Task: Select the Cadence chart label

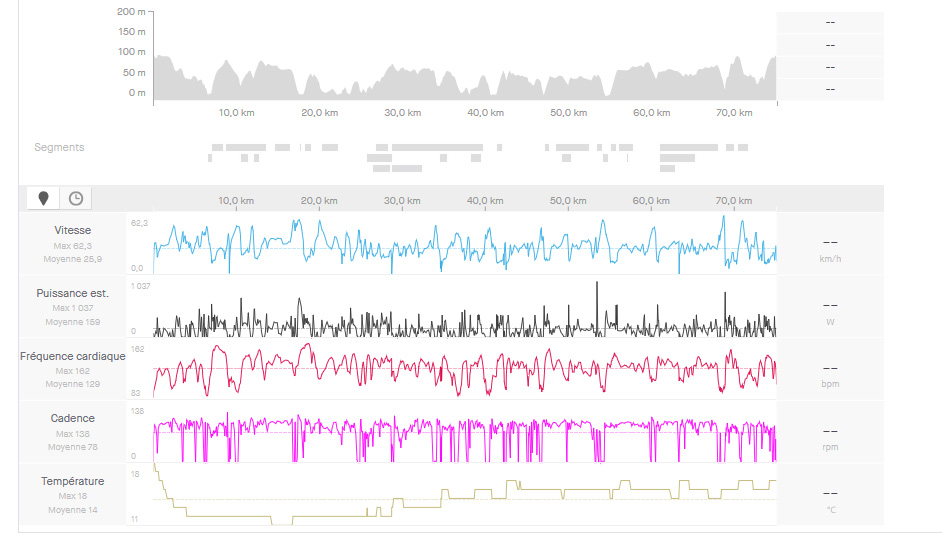Action: 72,418
